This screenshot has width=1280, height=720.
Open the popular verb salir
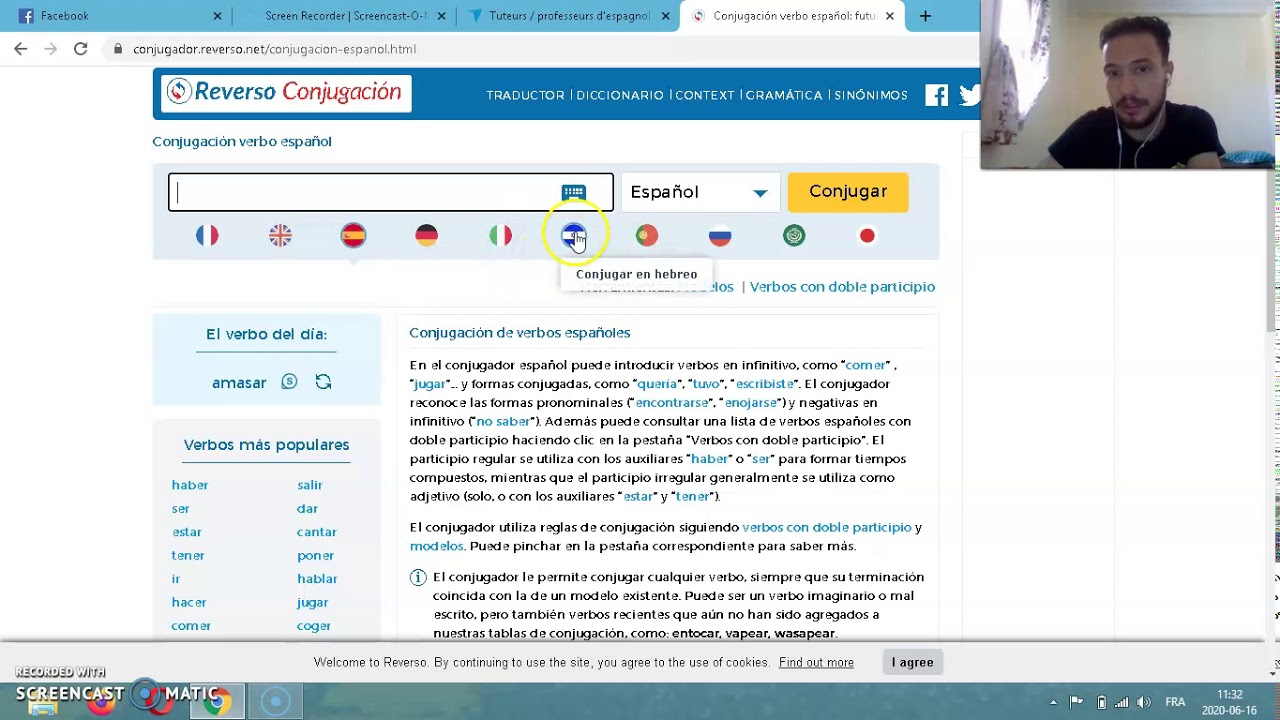(x=310, y=485)
